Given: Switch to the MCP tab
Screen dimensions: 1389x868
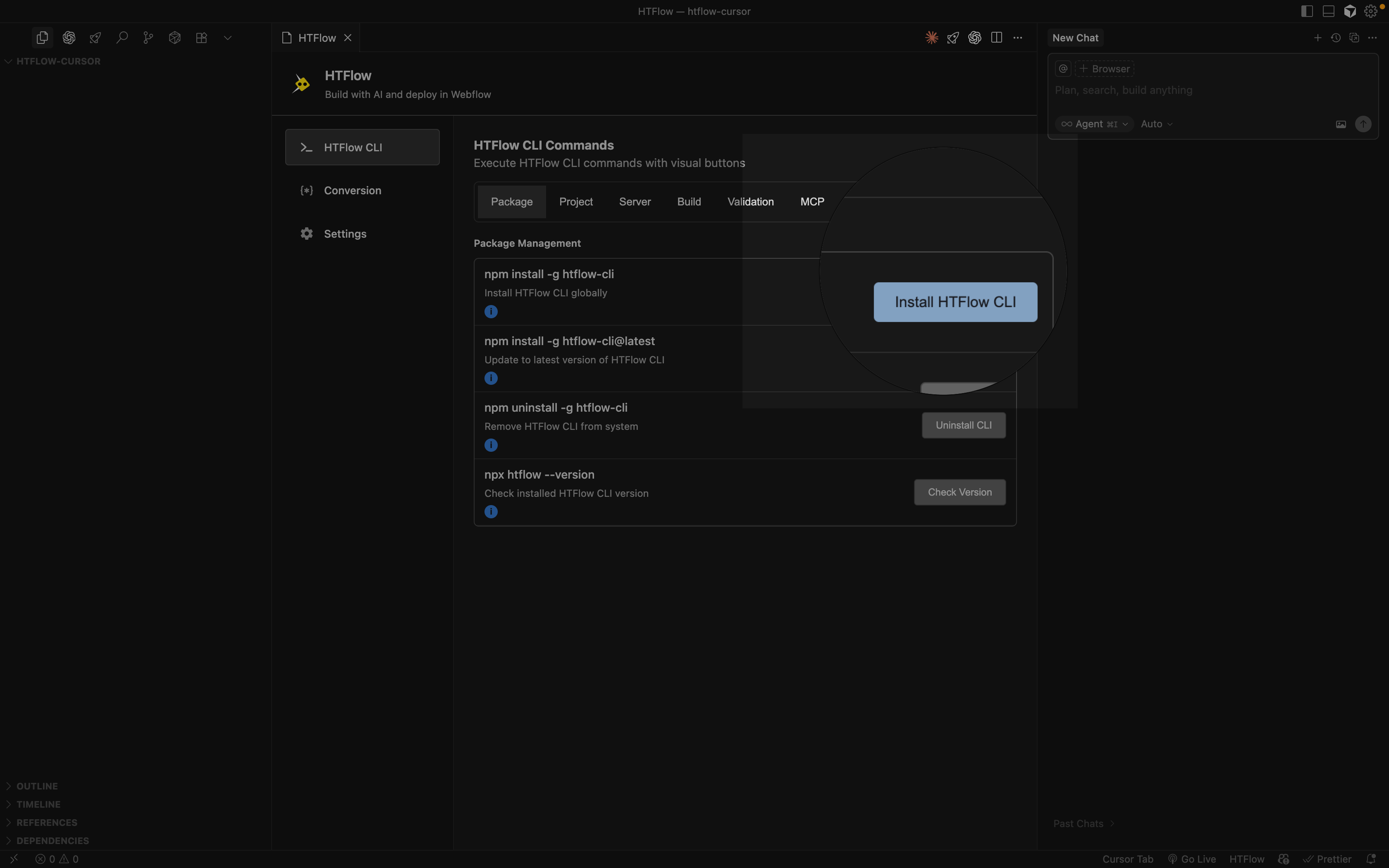Looking at the screenshot, I should (811, 202).
